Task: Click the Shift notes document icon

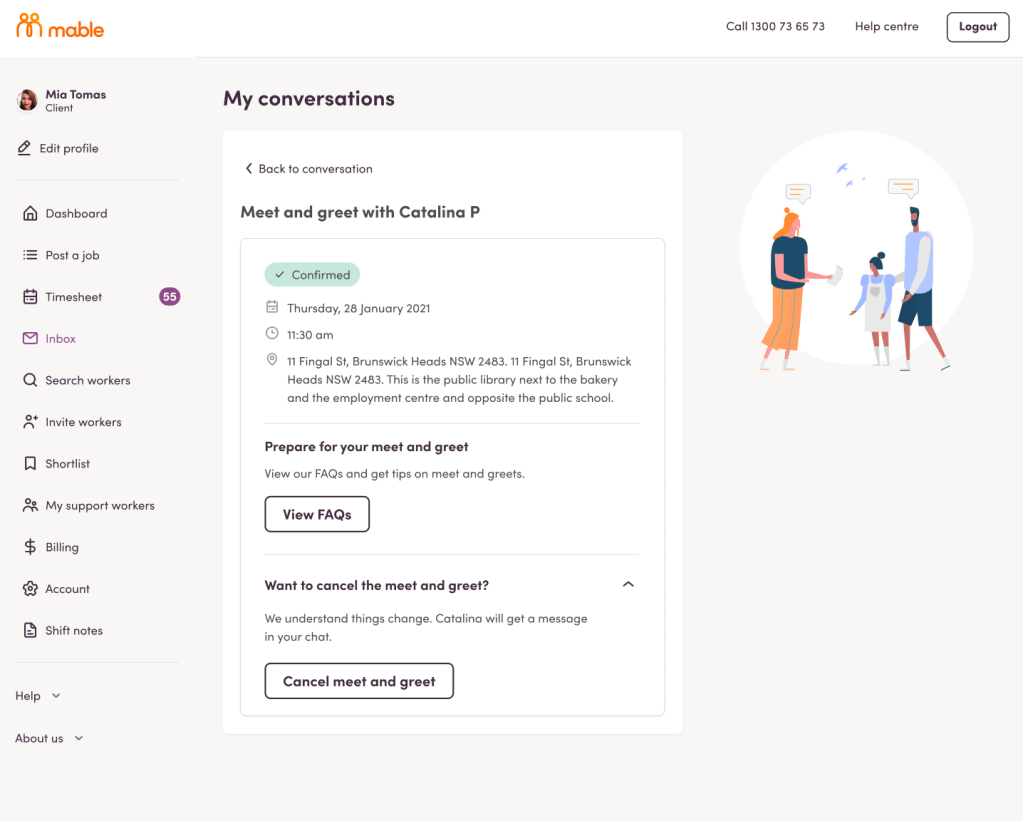Action: 30,631
